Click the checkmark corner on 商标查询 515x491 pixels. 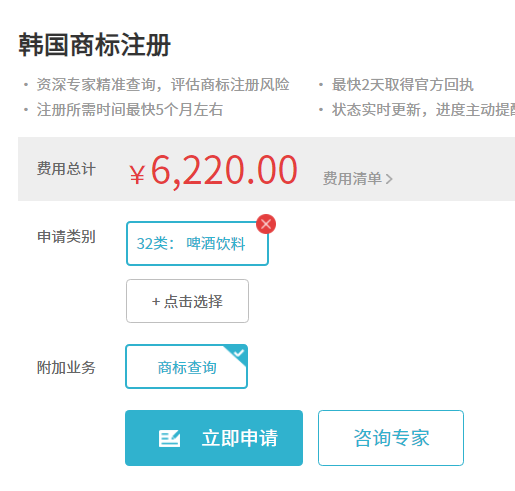(x=238, y=354)
